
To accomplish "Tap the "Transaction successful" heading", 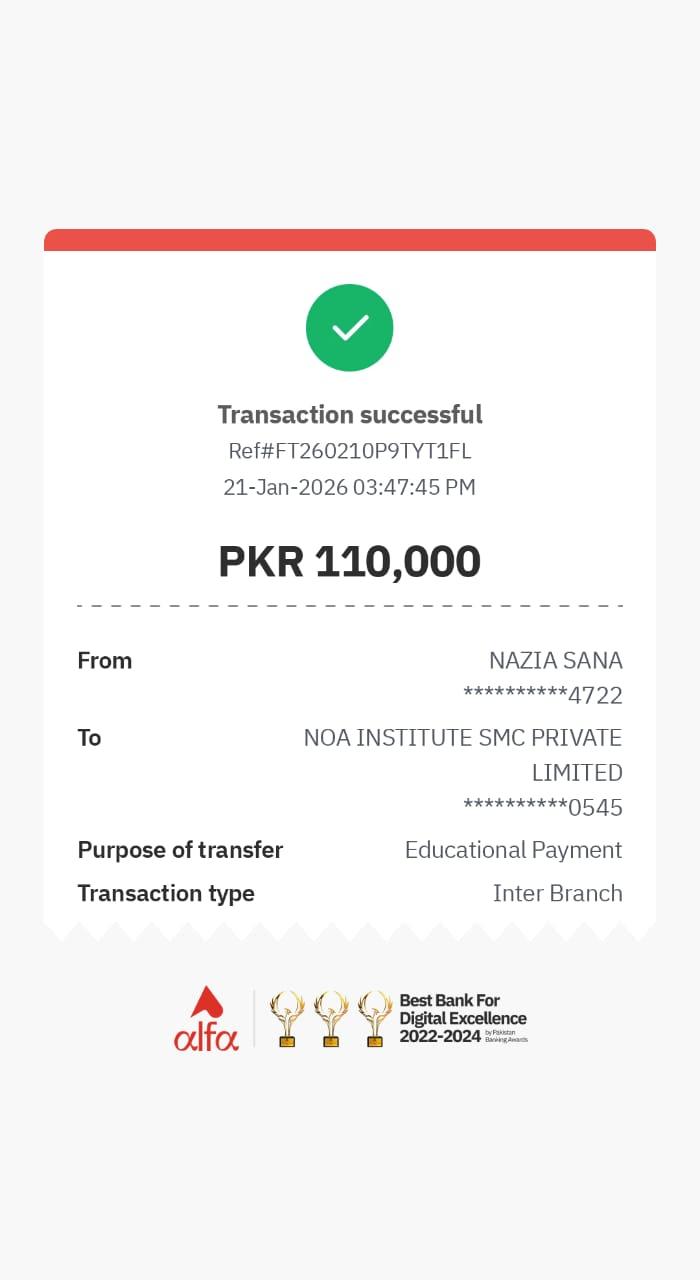I will click(350, 414).
